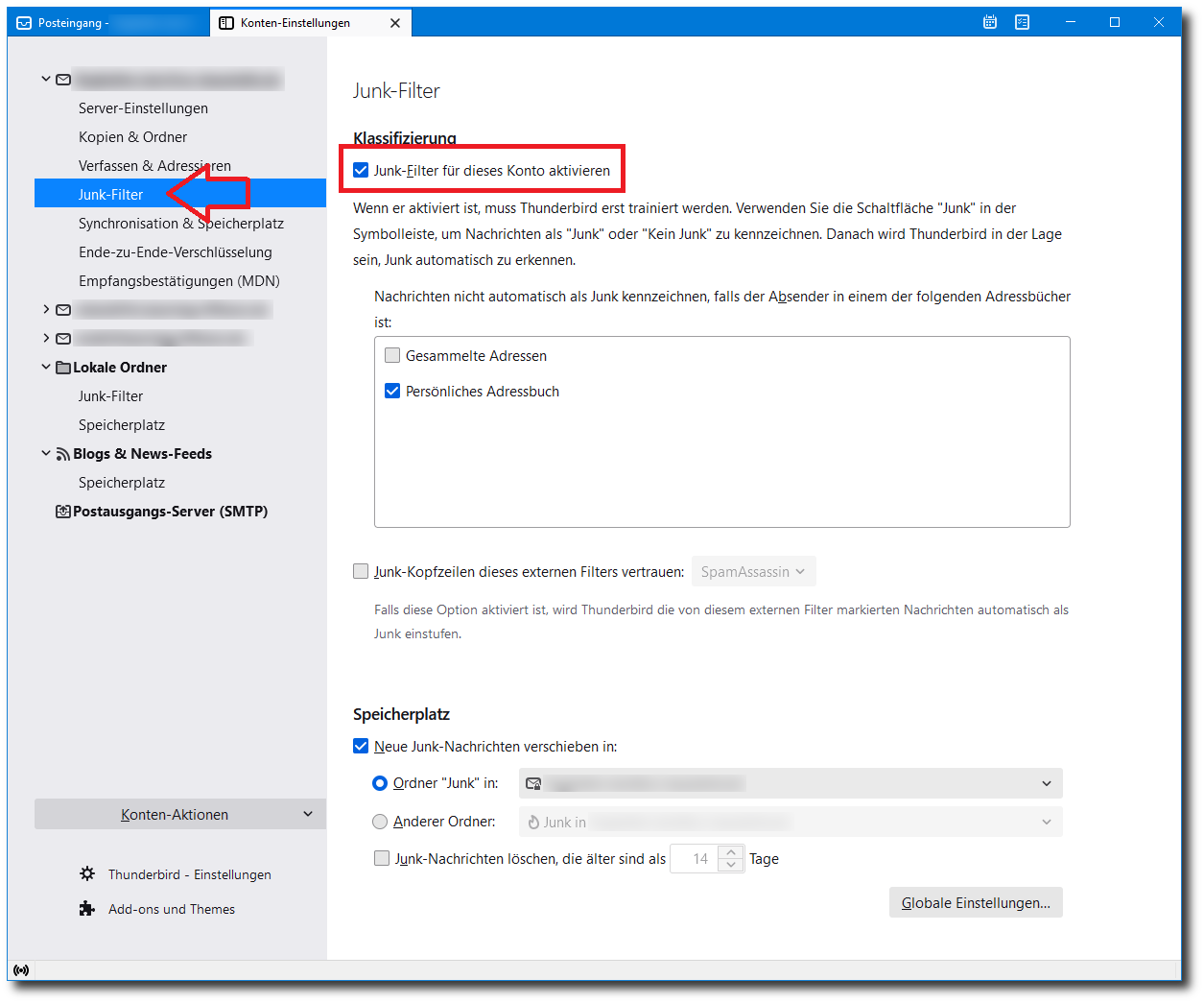Viewport: 1204px width, 1003px height.
Task: Minimize the Thunderbird window
Action: click(1071, 22)
